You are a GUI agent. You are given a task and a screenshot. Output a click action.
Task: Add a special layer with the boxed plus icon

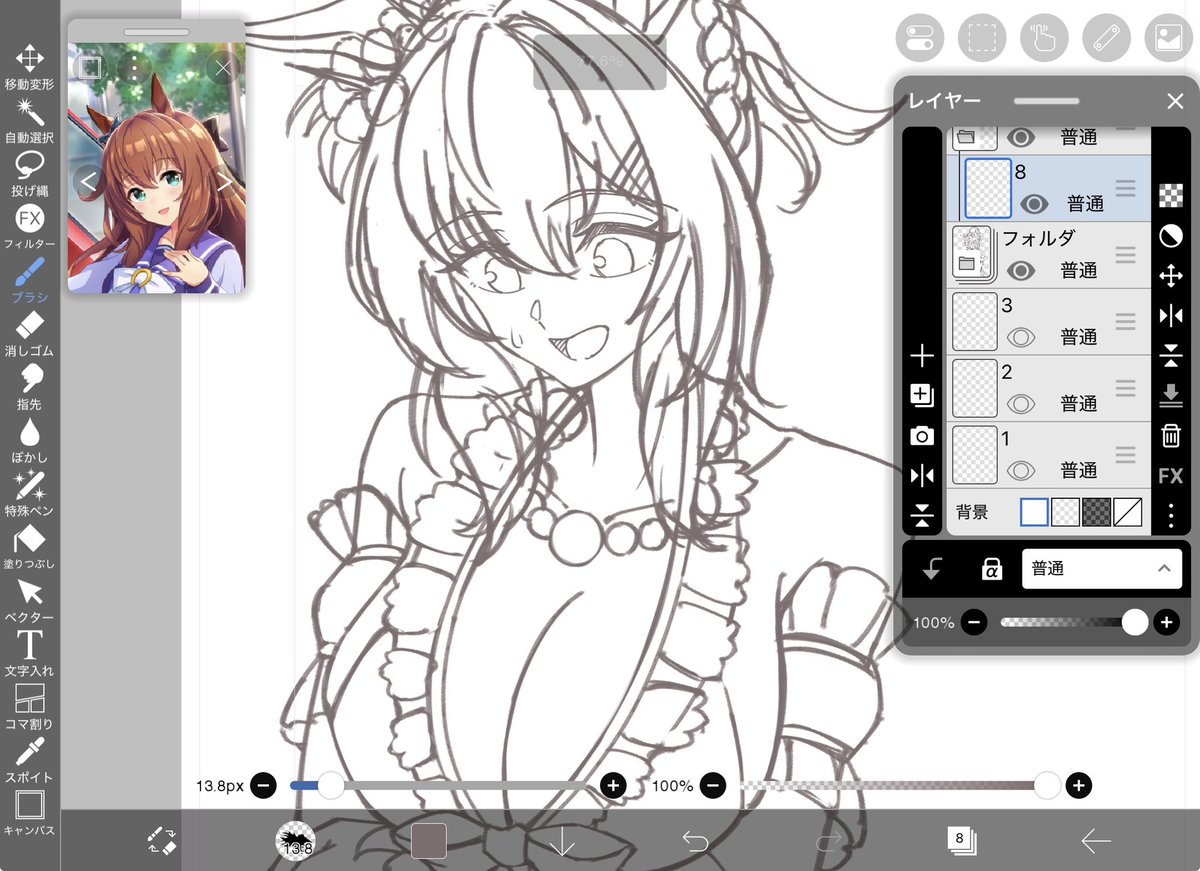pos(922,396)
